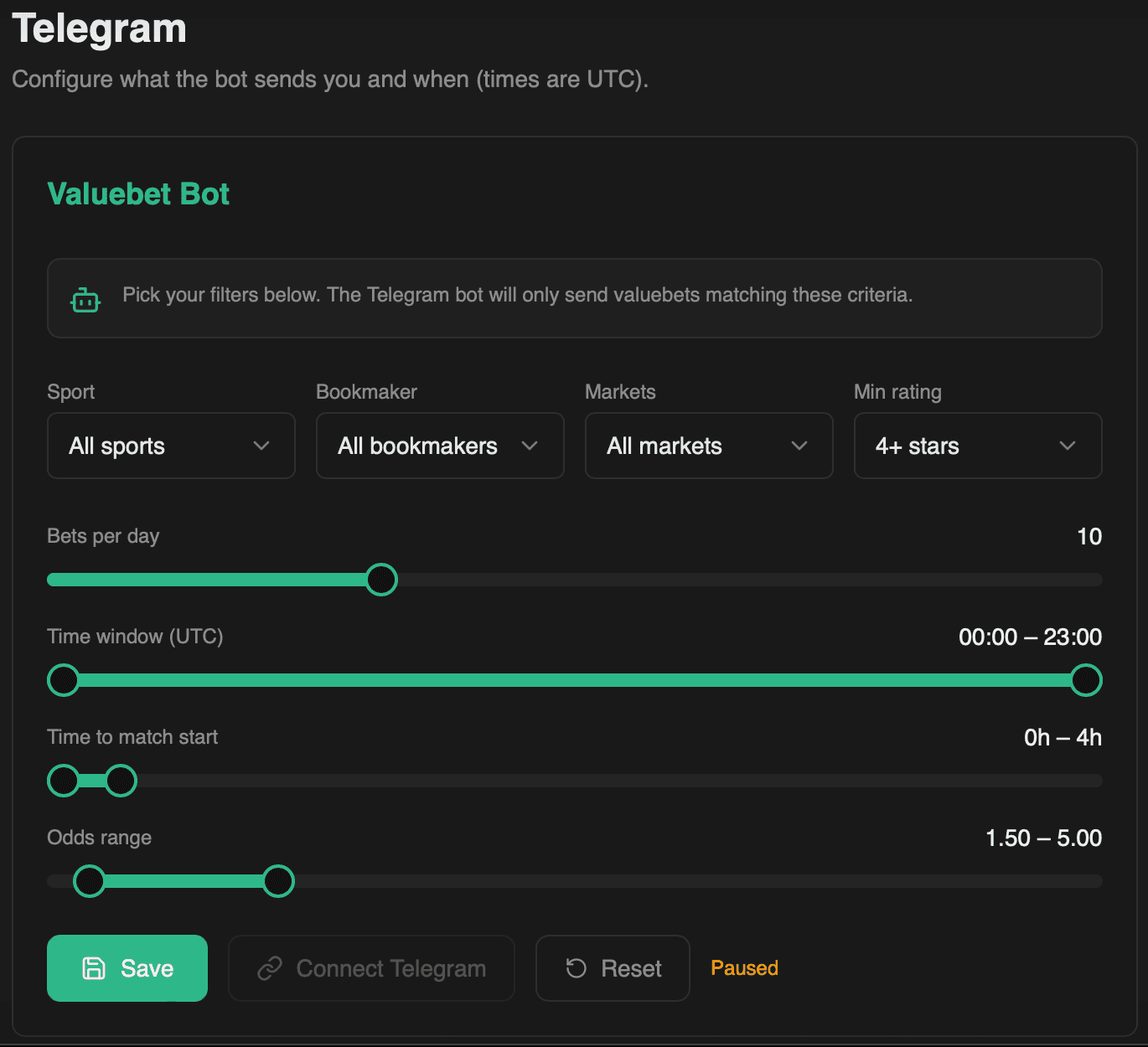The height and width of the screenshot is (1047, 1148).
Task: Select the Valuebet Bot heading
Action: [137, 193]
